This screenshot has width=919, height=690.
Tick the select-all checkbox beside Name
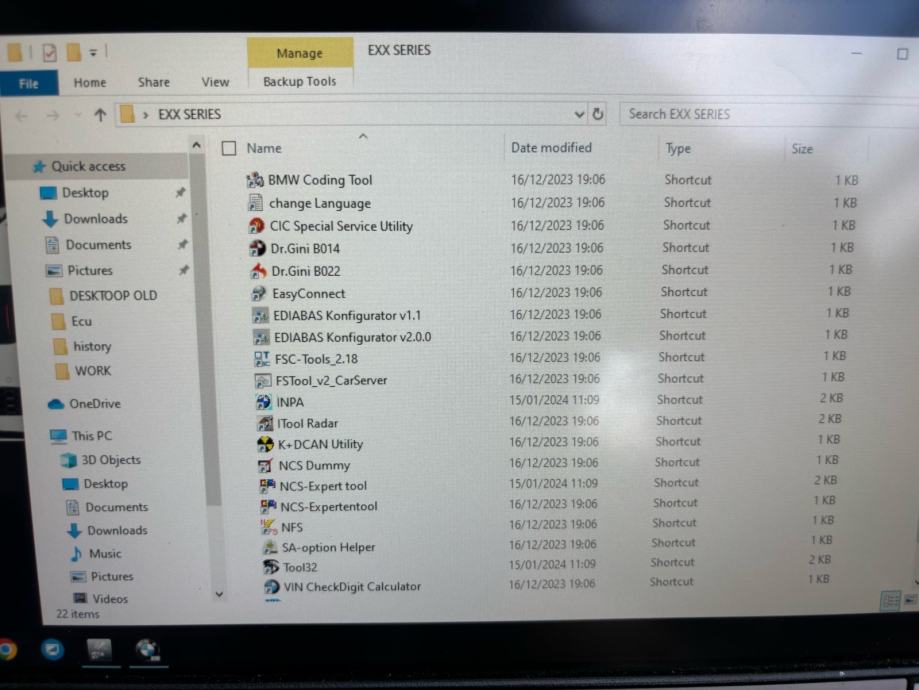[x=229, y=148]
